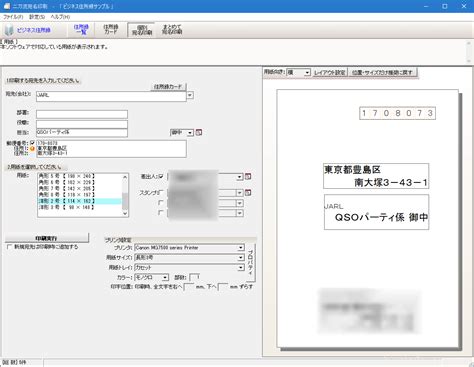Screen dimensions: 474x367
Task: Click 位置・サイズだけ標準に戻す button
Action: pos(382,72)
